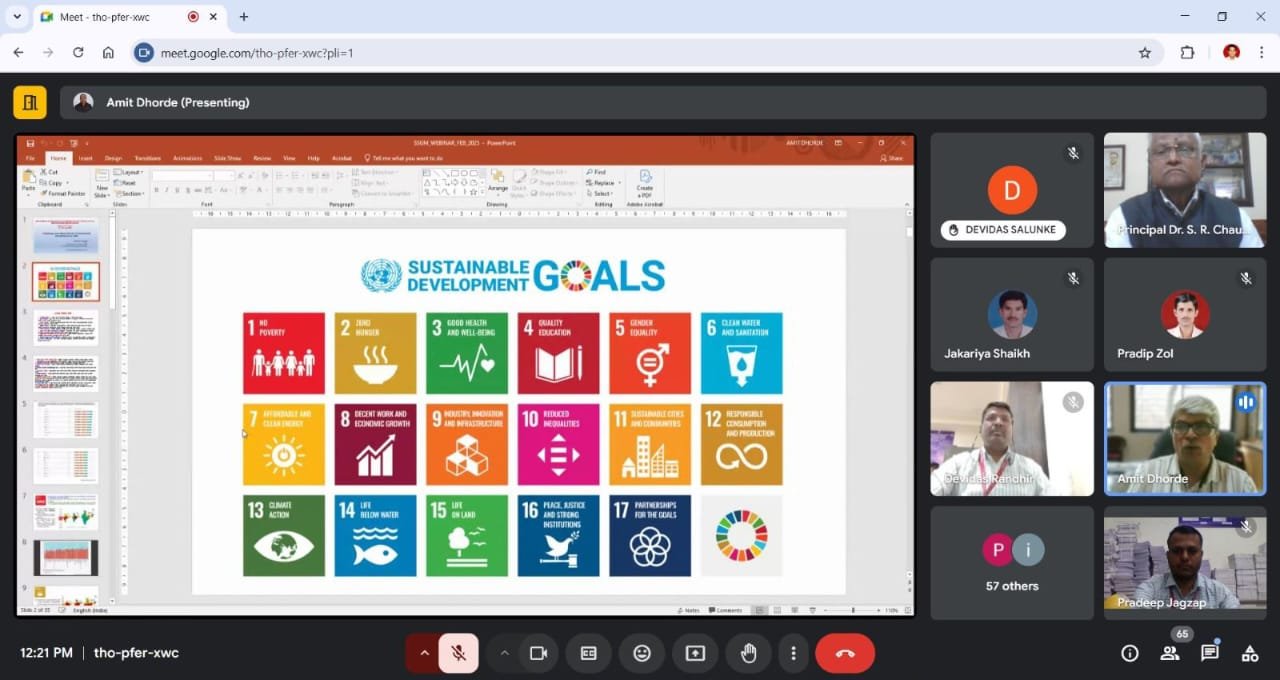Screen dimensions: 1280x680
Task: Open the Replace dropdown in shared PowerPoint
Action: 601,183
